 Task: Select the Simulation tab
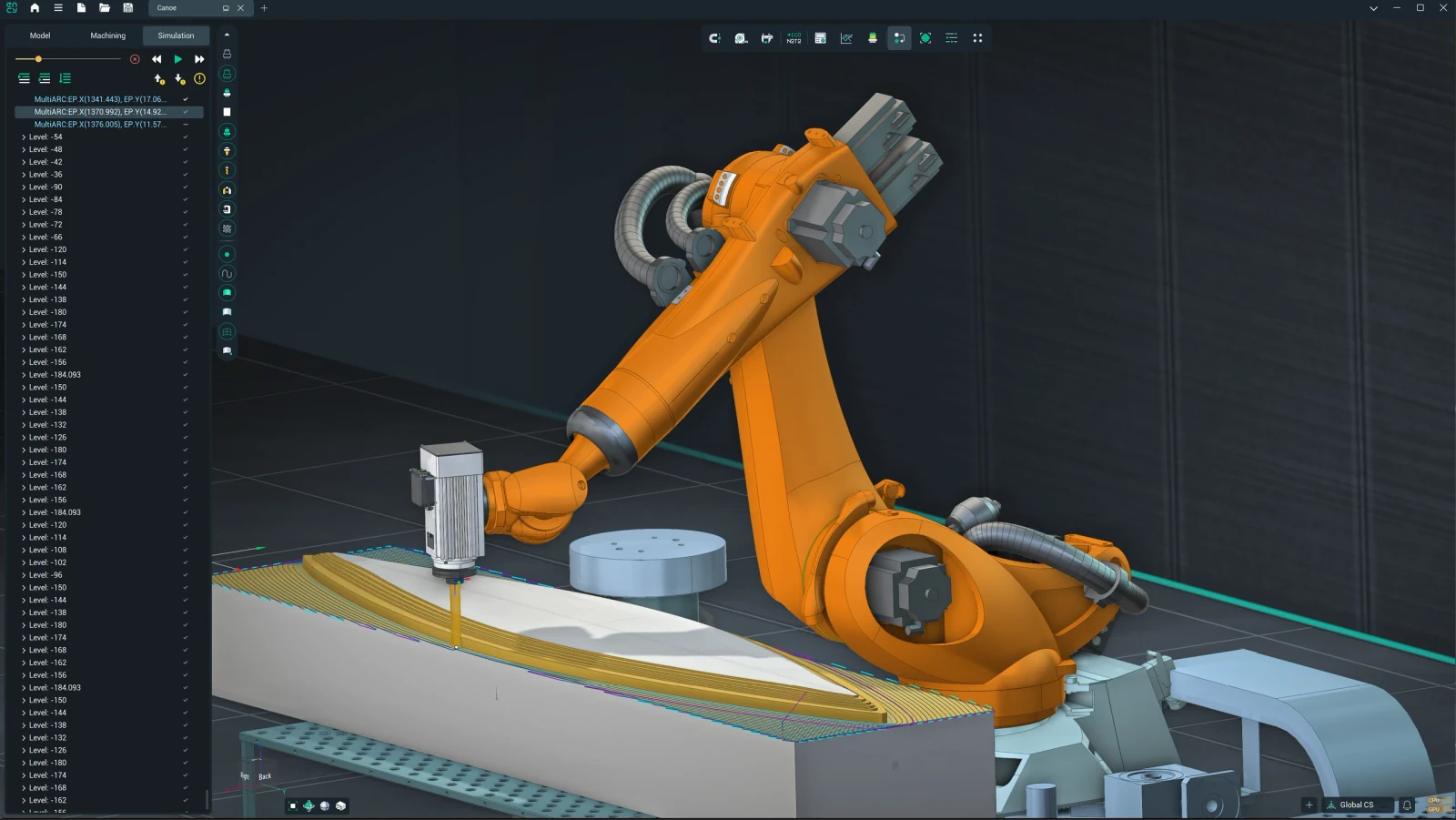click(176, 35)
